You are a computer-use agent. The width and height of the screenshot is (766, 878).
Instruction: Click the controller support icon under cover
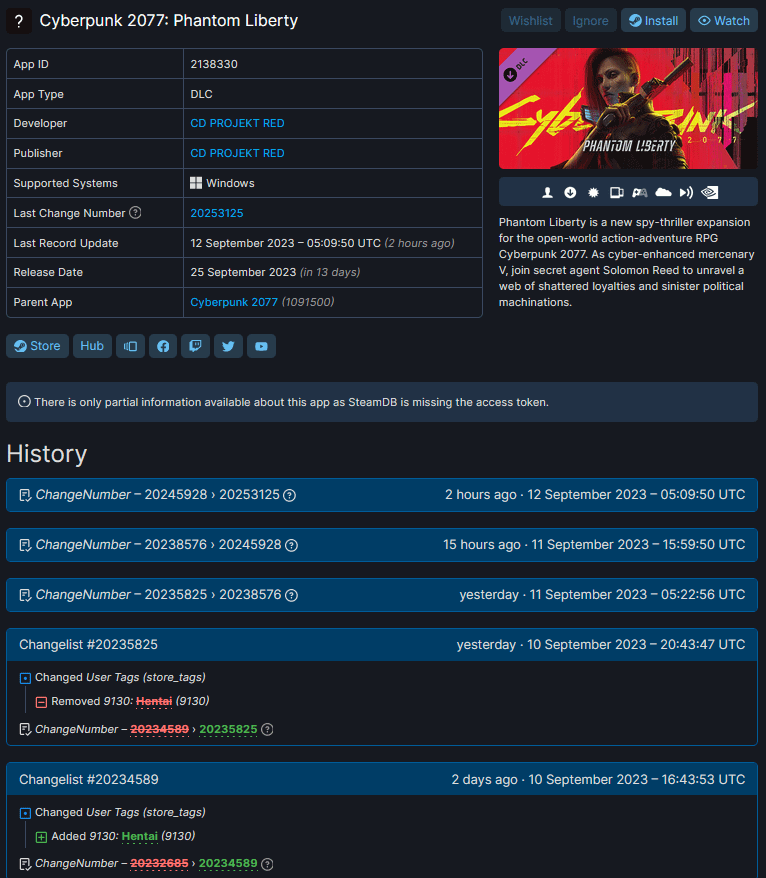coord(639,193)
